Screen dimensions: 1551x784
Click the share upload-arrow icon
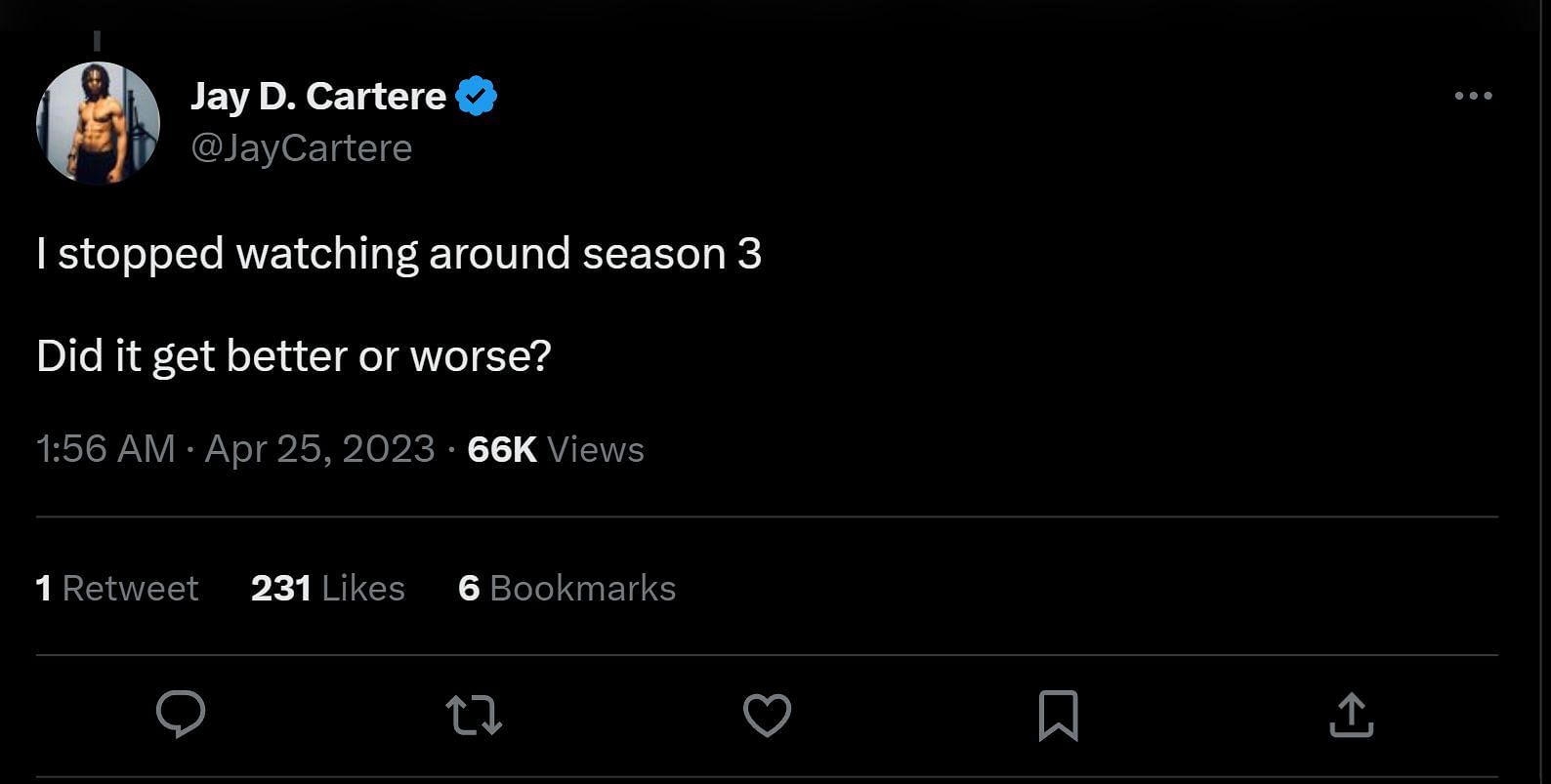[x=1352, y=715]
